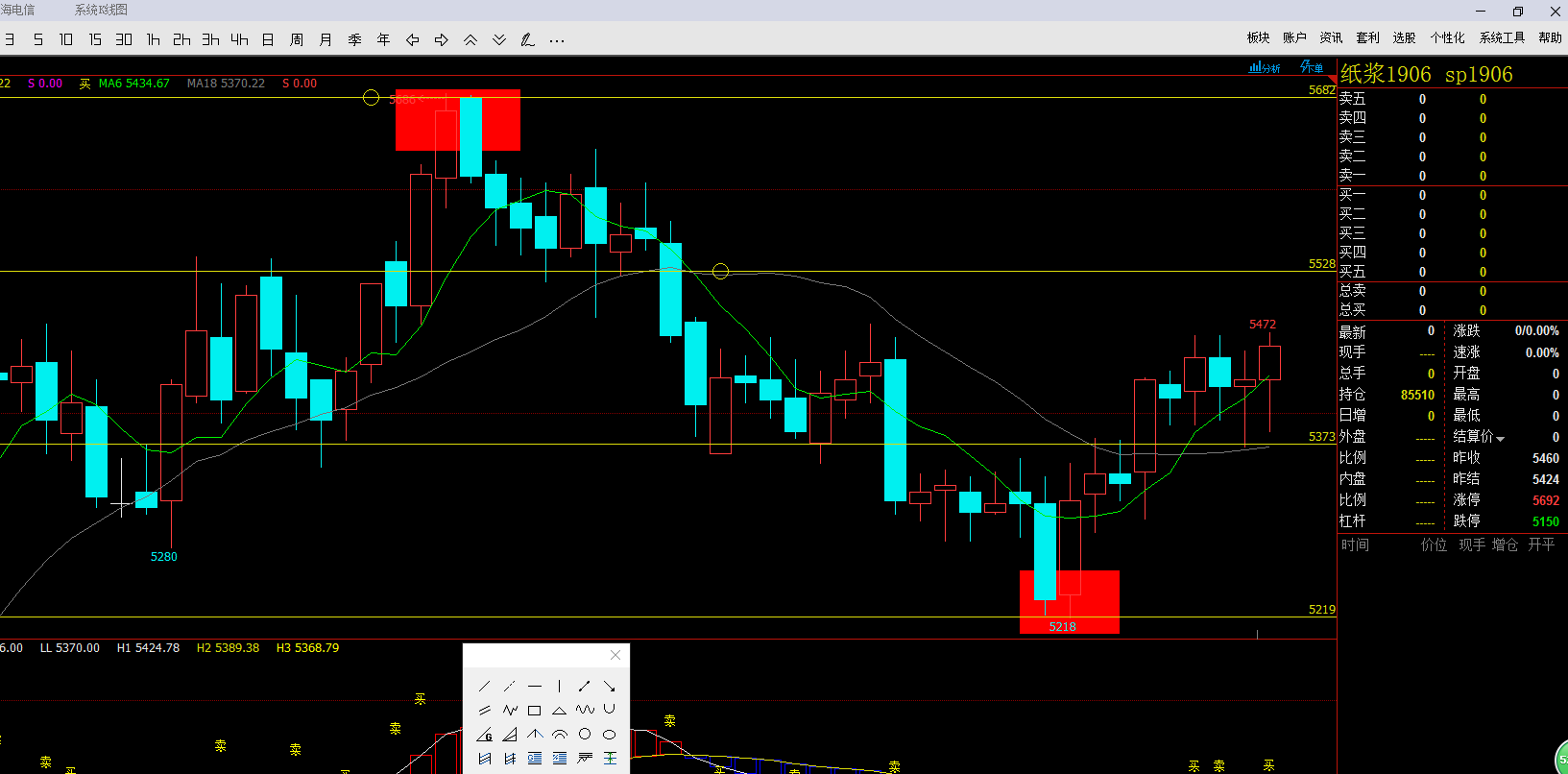Viewport: 1568px width, 774px height.
Task: Open the 账户 menu
Action: pos(1294,37)
